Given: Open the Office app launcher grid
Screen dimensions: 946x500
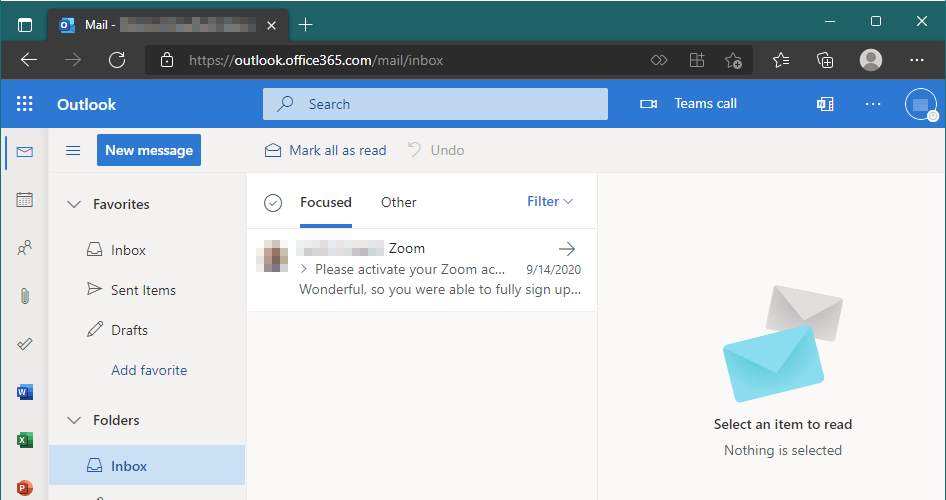Looking at the screenshot, I should 25,104.
